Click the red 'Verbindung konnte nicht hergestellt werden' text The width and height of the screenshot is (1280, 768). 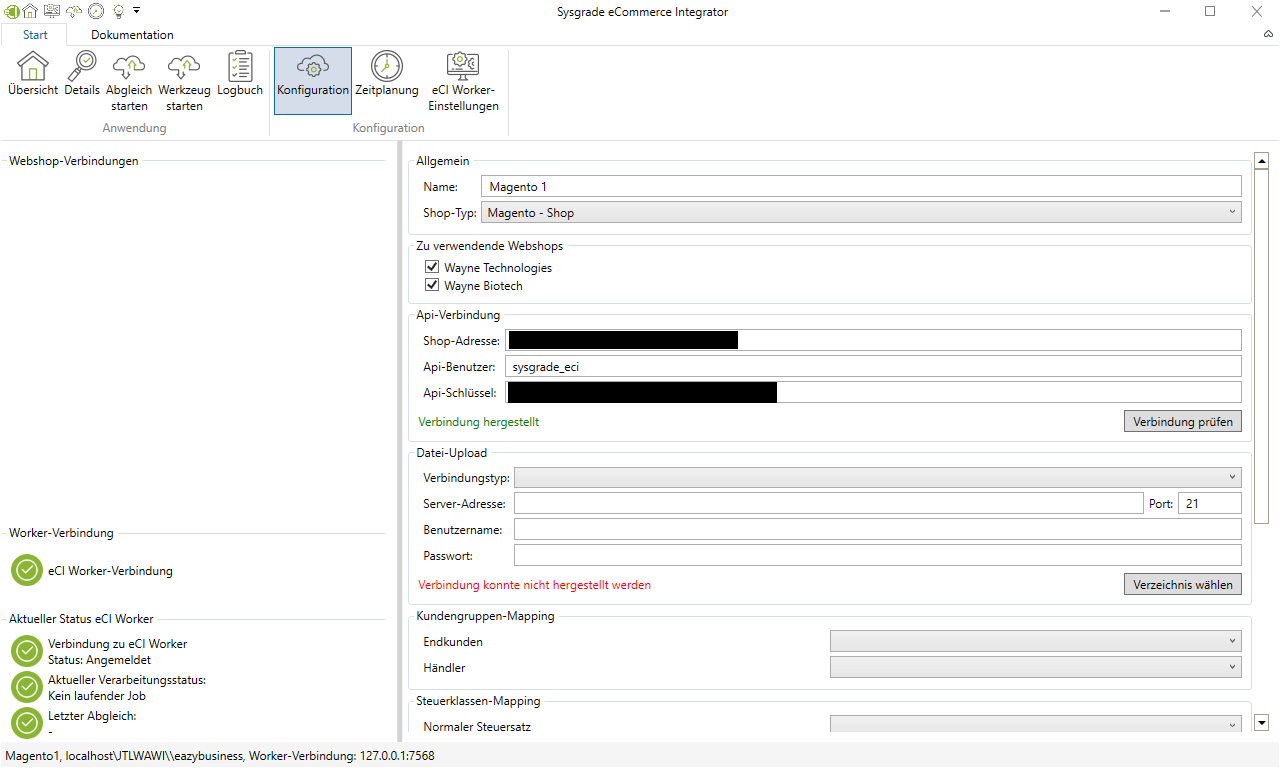[535, 585]
